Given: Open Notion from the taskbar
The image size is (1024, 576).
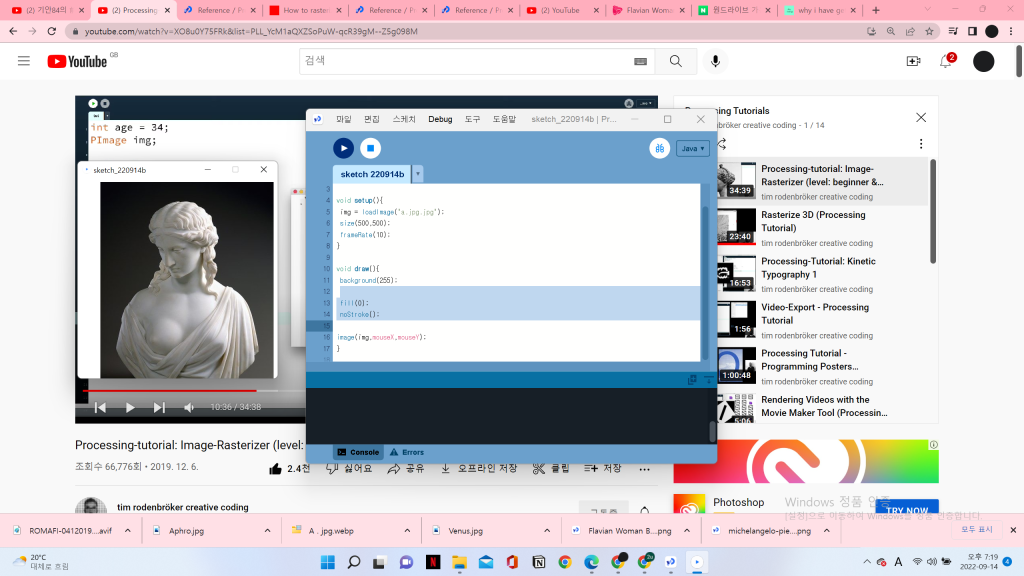Looking at the screenshot, I should pos(539,562).
